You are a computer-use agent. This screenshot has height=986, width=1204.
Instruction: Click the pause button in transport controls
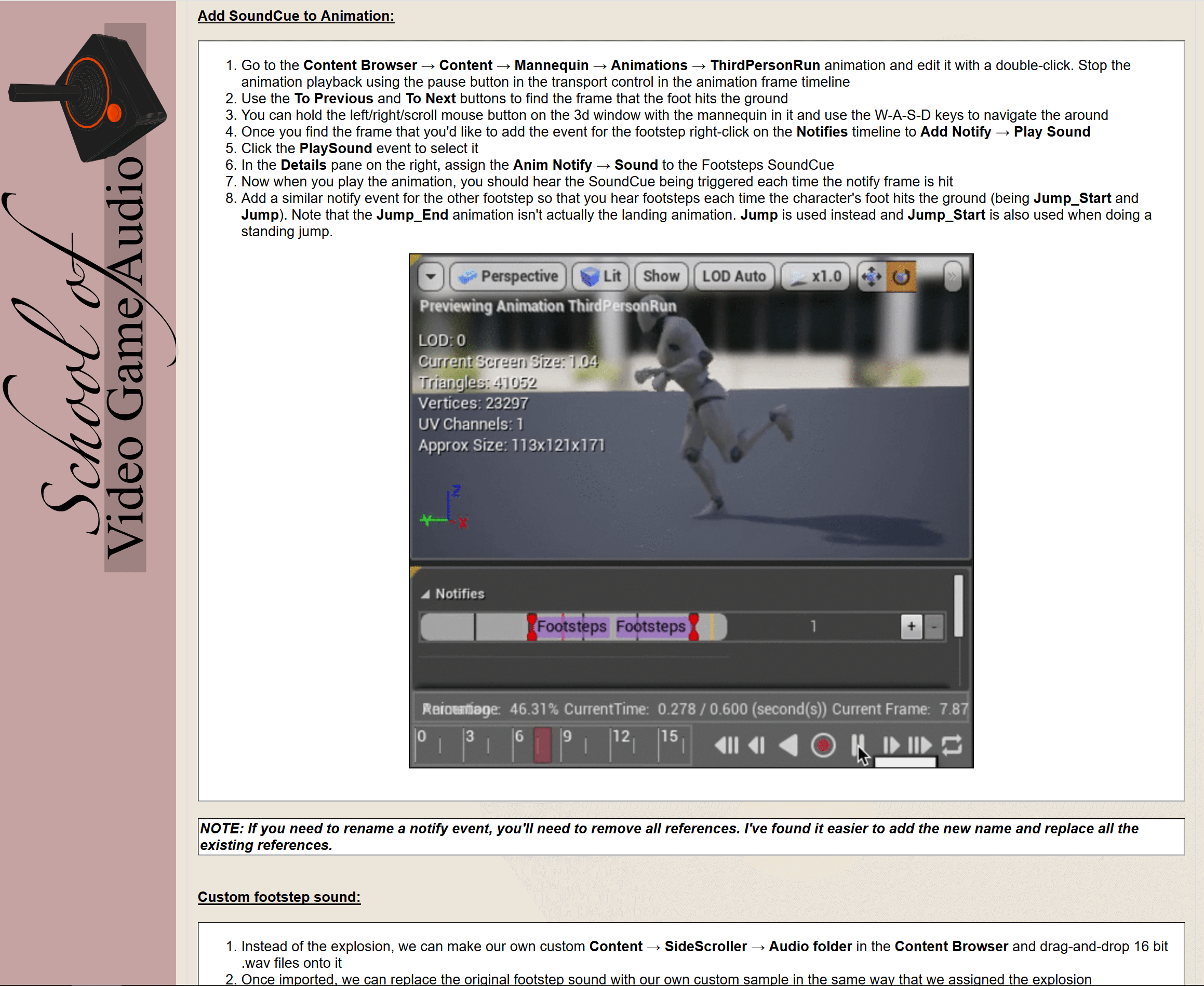(x=858, y=744)
